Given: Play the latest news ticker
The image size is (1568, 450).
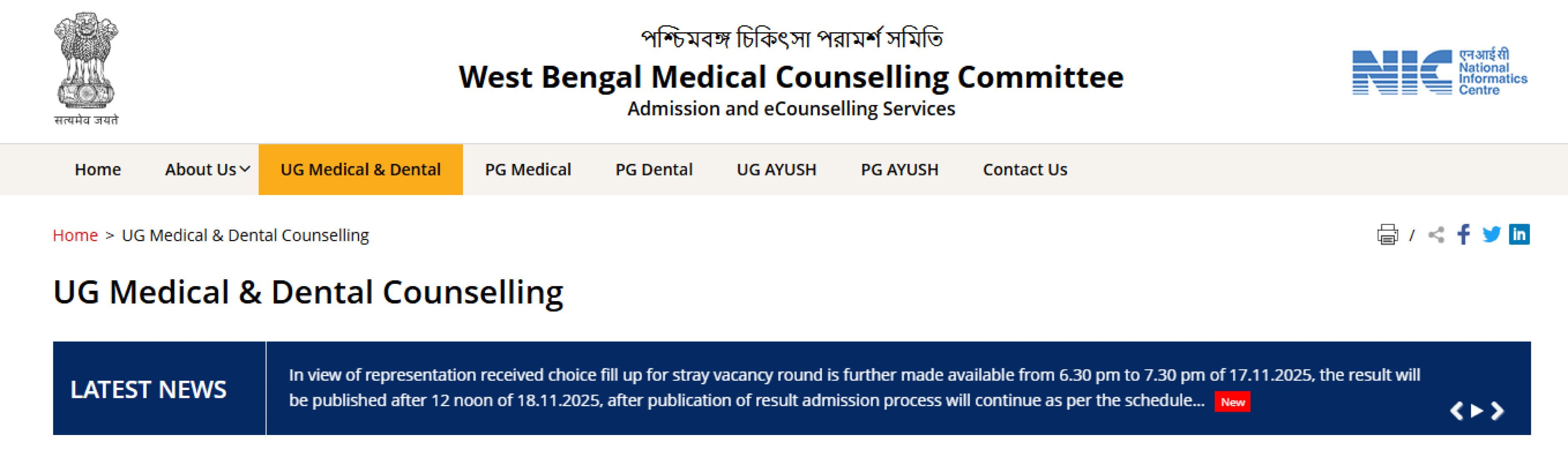Looking at the screenshot, I should (1477, 411).
